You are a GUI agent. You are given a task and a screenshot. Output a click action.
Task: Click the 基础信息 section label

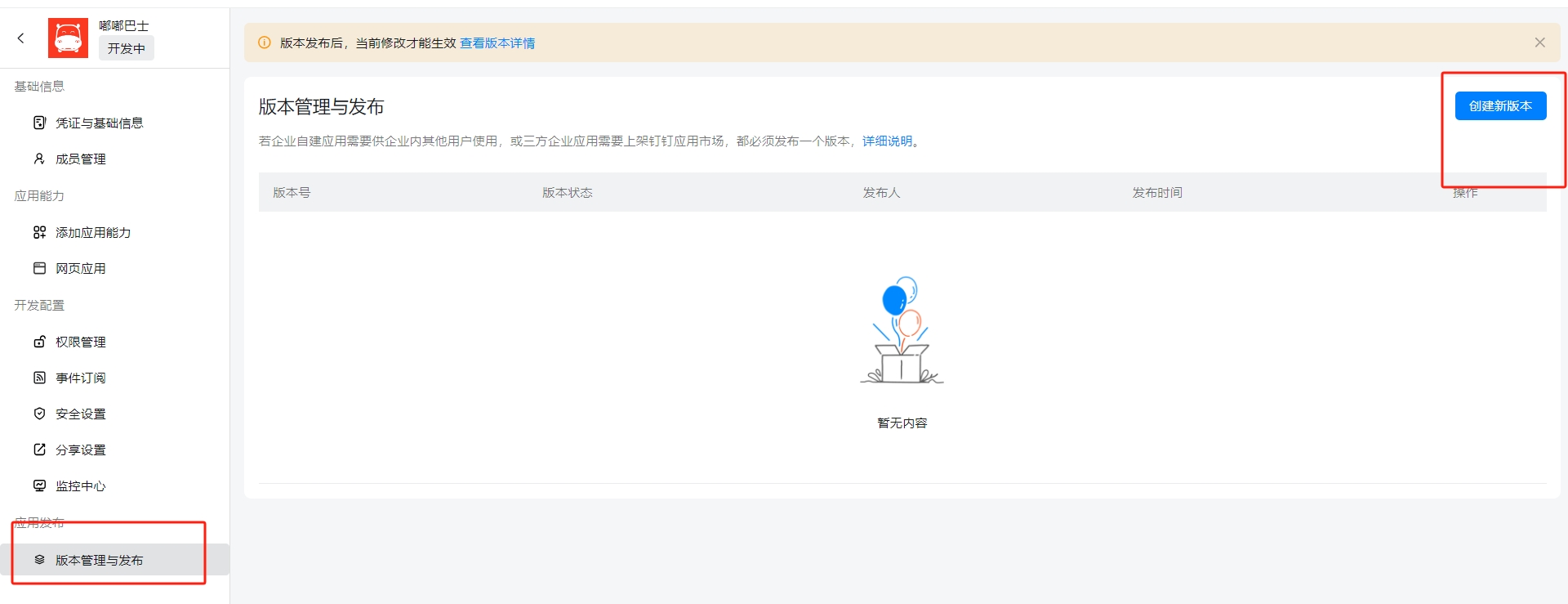(39, 87)
